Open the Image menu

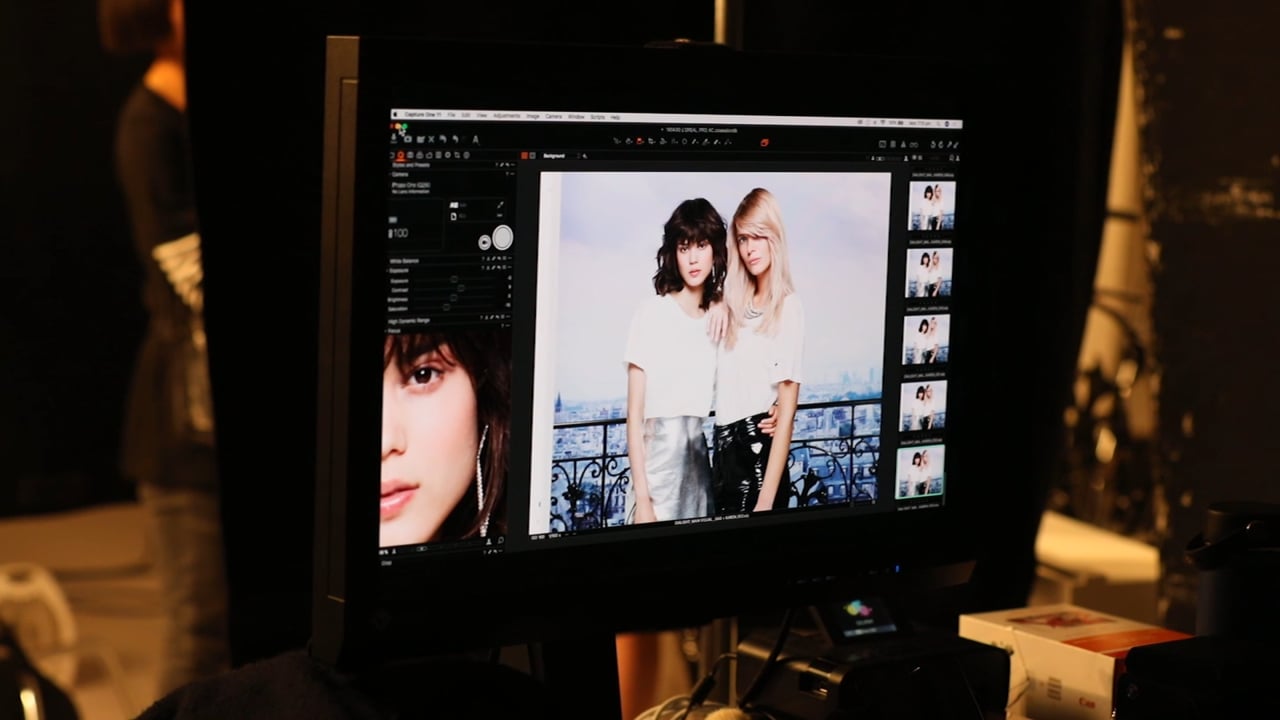(533, 116)
